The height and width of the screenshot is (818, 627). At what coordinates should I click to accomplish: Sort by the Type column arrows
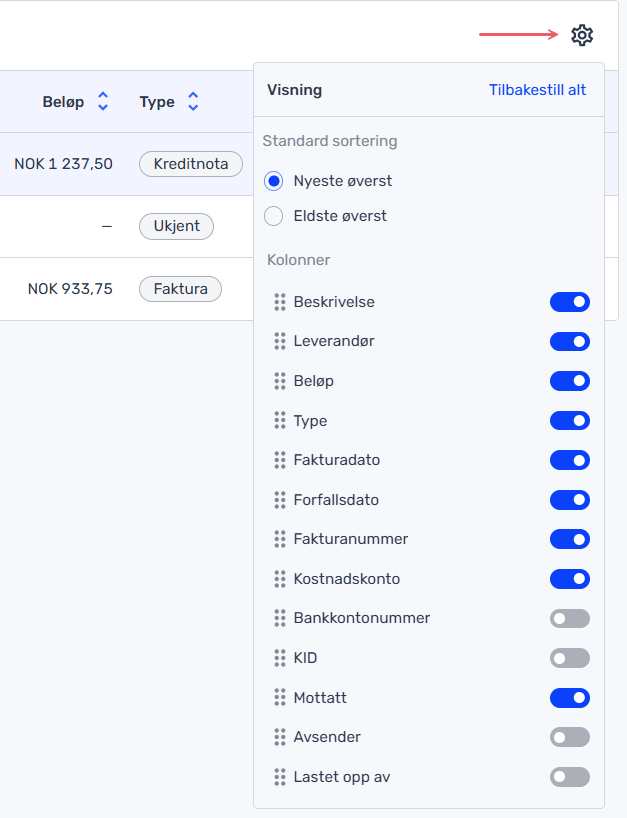pyautogui.click(x=193, y=101)
